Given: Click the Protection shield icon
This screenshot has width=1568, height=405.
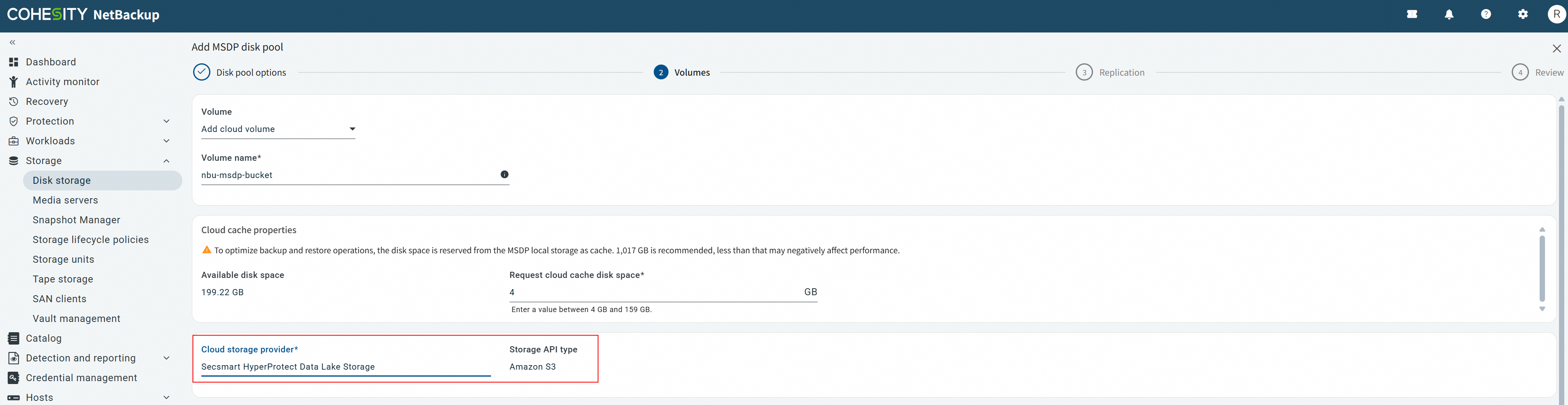Looking at the screenshot, I should [x=14, y=121].
